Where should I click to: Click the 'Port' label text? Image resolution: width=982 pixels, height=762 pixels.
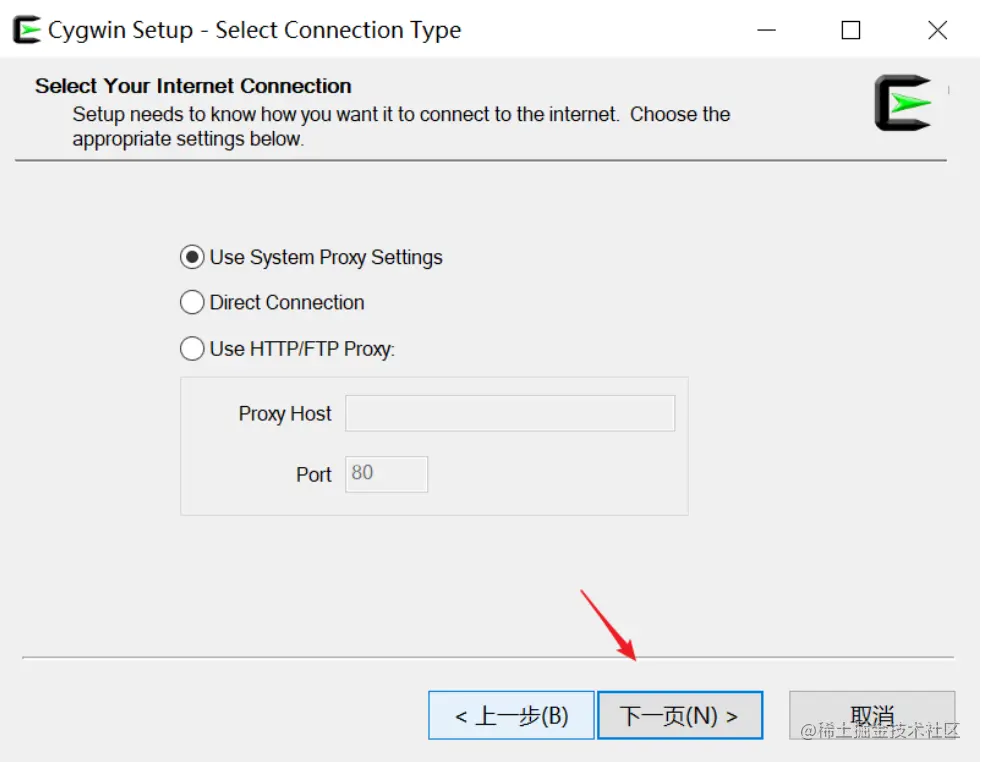(x=314, y=475)
